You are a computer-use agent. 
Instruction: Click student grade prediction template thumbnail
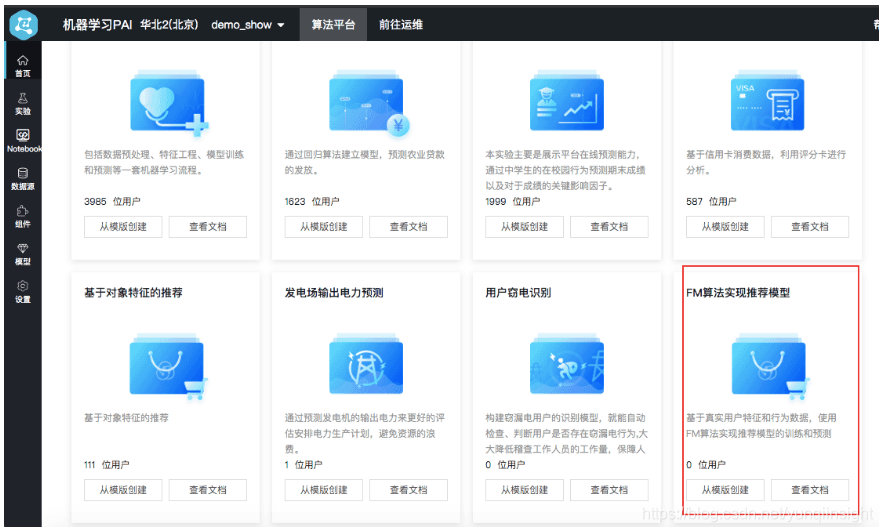[x=567, y=101]
